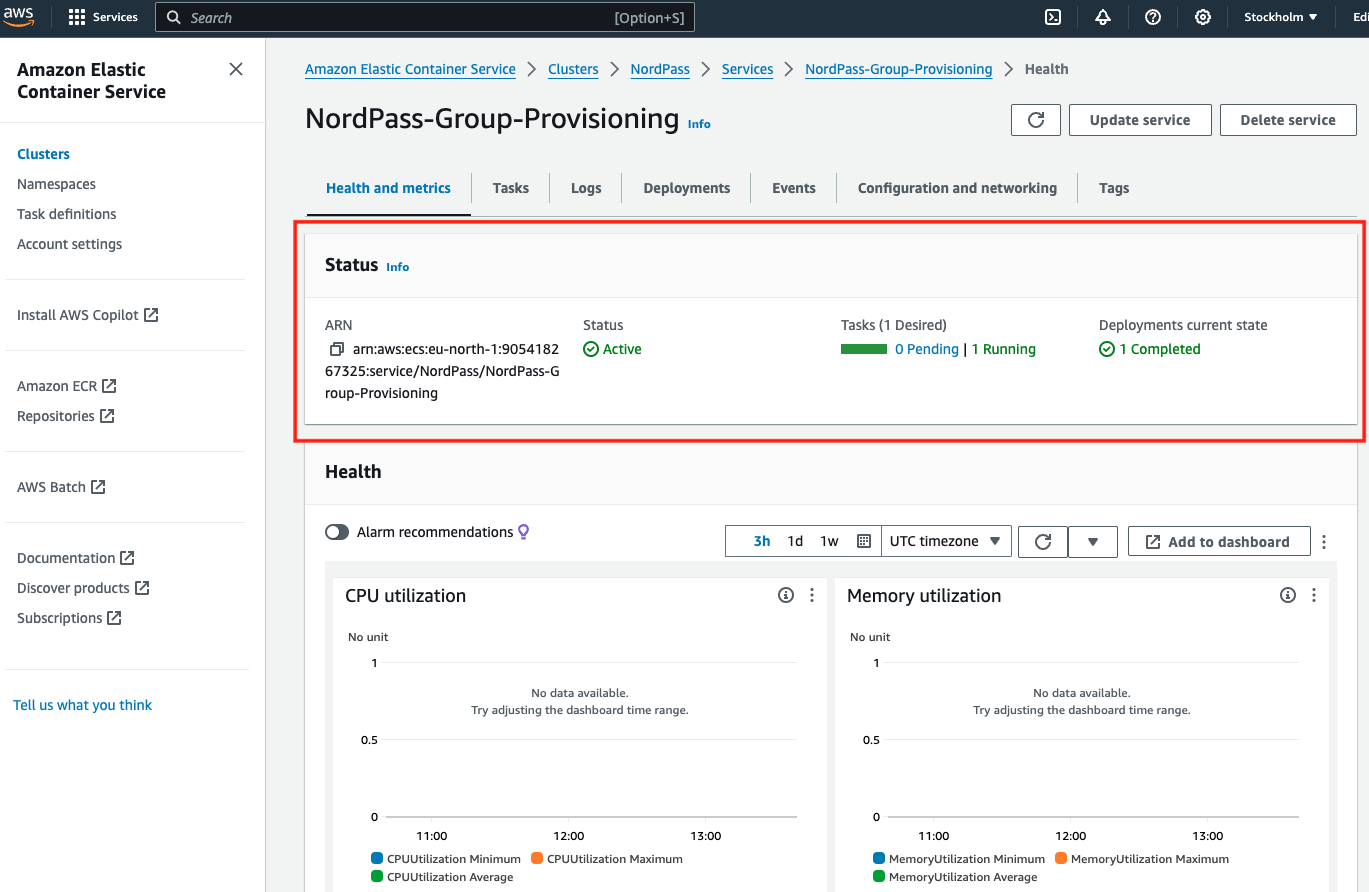Open Amazon Elastic Container Service breadcrumb link
Image resolution: width=1369 pixels, height=892 pixels.
coord(410,69)
